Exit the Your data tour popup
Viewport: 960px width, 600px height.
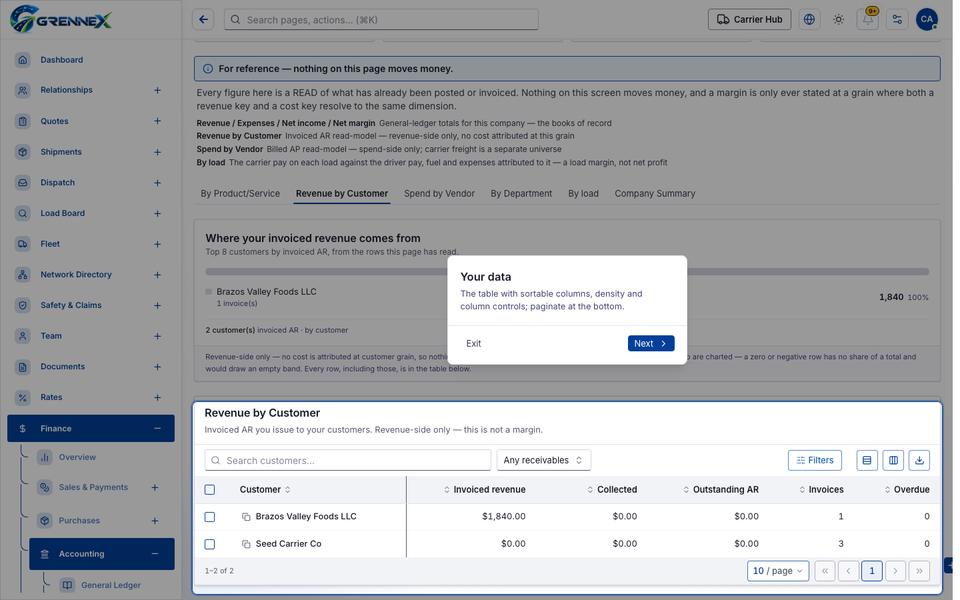[473, 343]
